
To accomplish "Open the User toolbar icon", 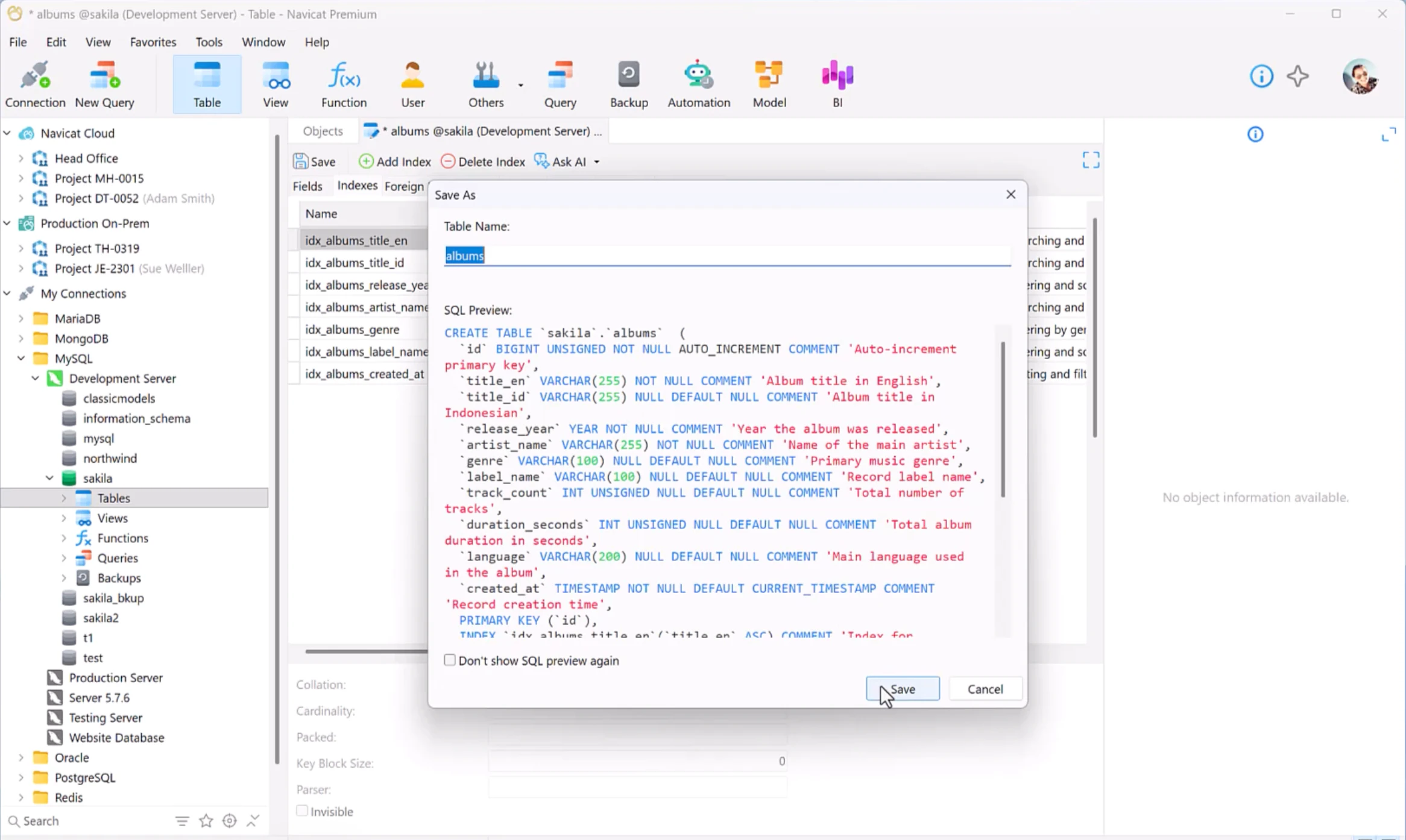I will [413, 84].
